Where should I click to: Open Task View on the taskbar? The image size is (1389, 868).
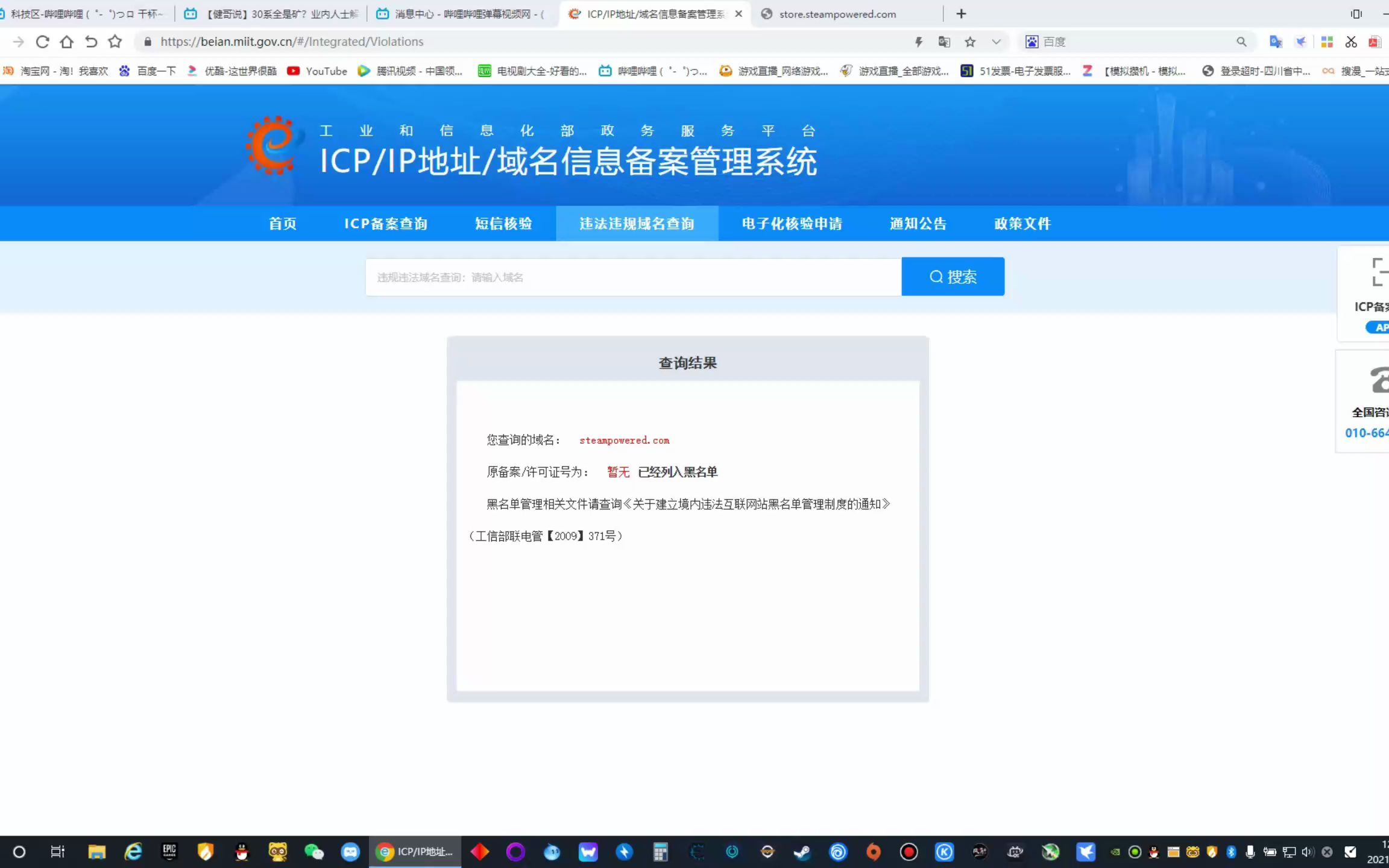click(57, 852)
